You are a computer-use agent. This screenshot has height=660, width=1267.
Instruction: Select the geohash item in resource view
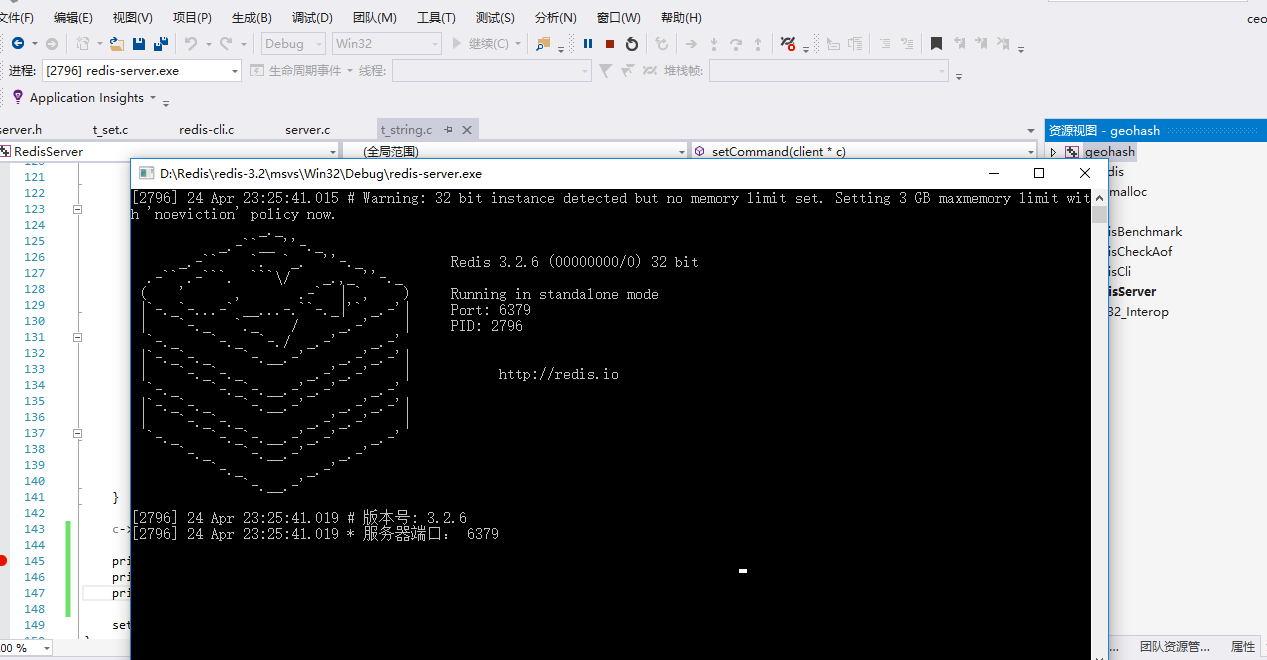[x=1109, y=152]
